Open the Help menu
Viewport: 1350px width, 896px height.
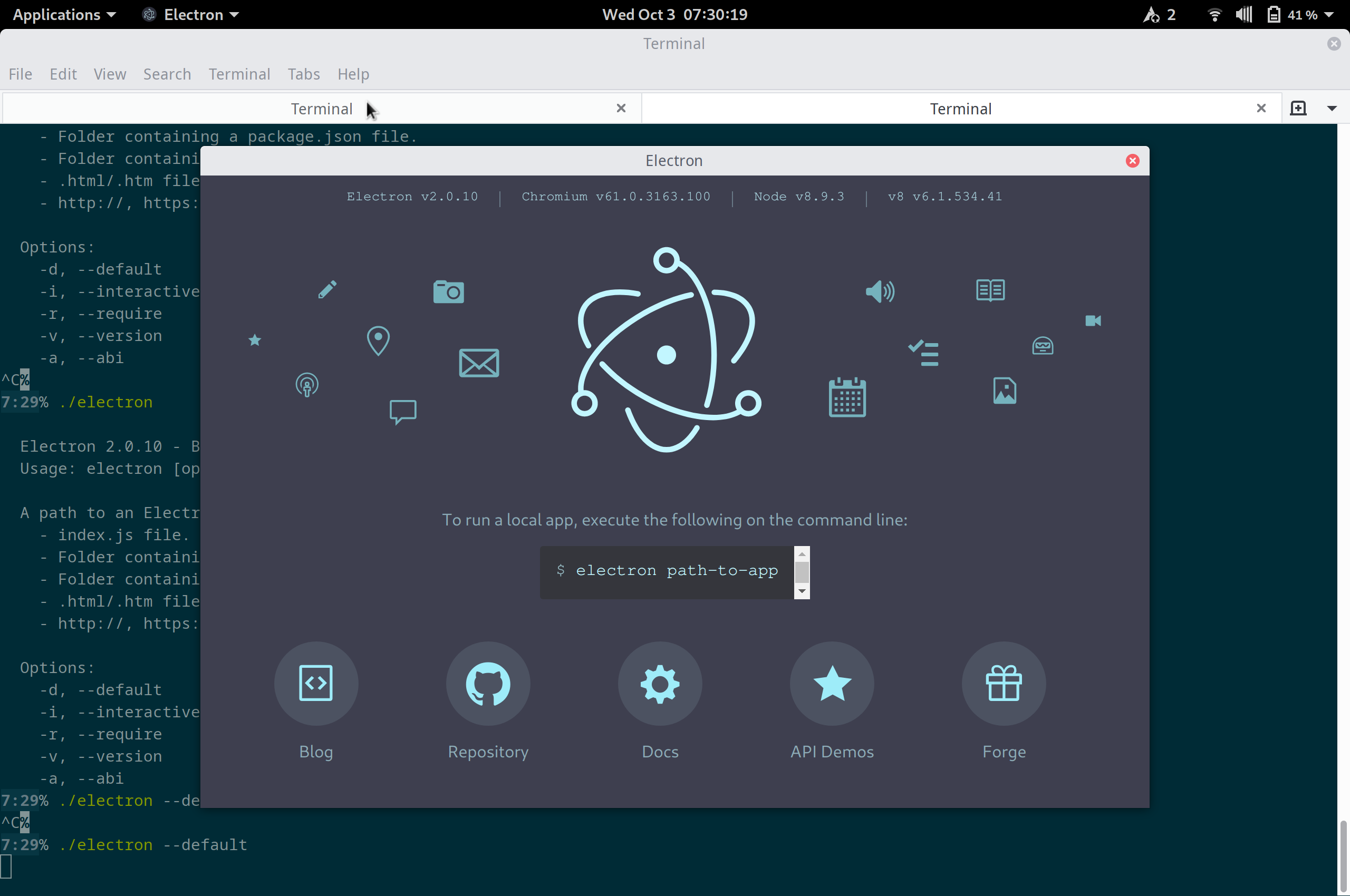pyautogui.click(x=353, y=74)
